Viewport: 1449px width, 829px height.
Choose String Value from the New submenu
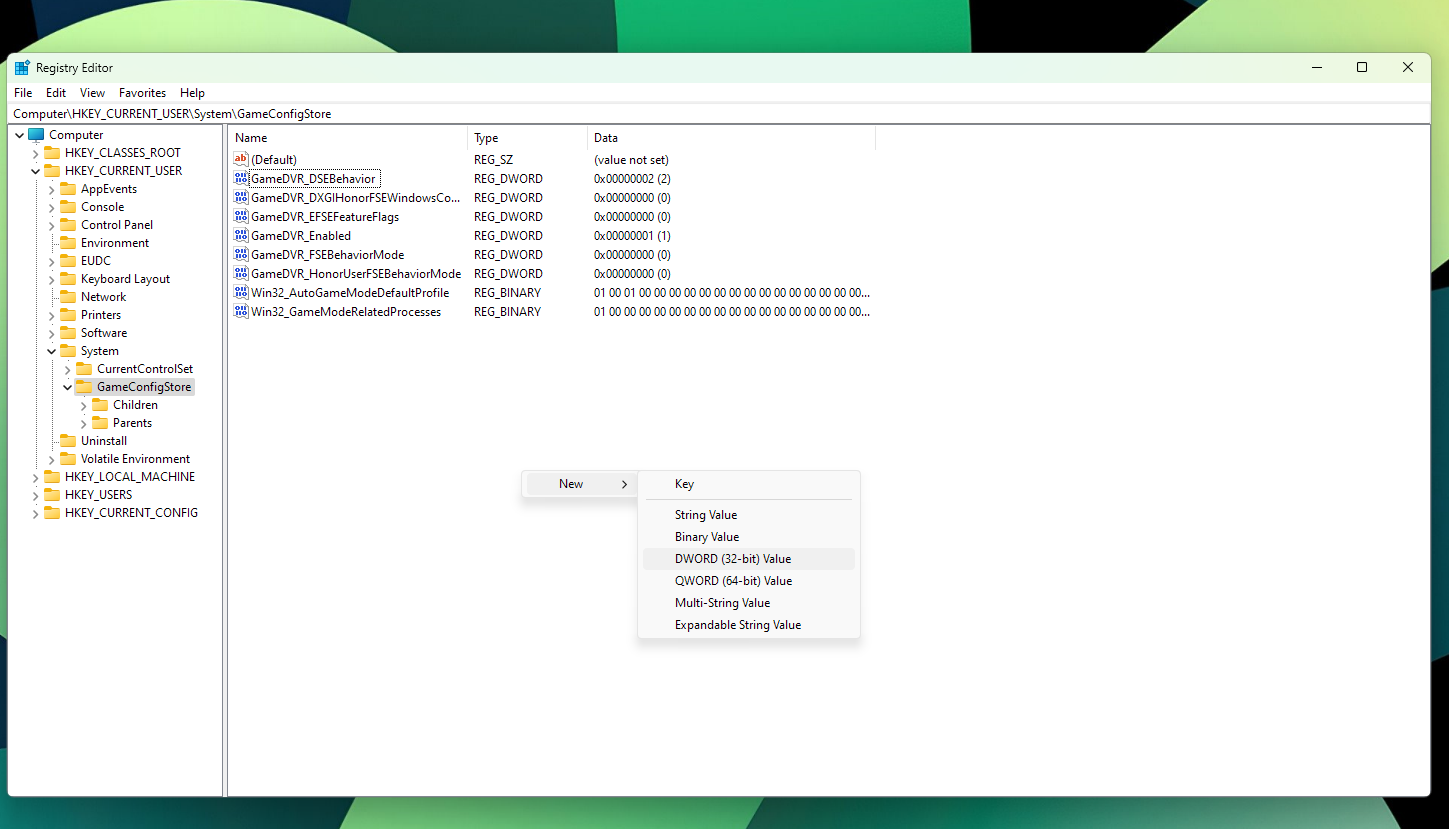coord(749,515)
